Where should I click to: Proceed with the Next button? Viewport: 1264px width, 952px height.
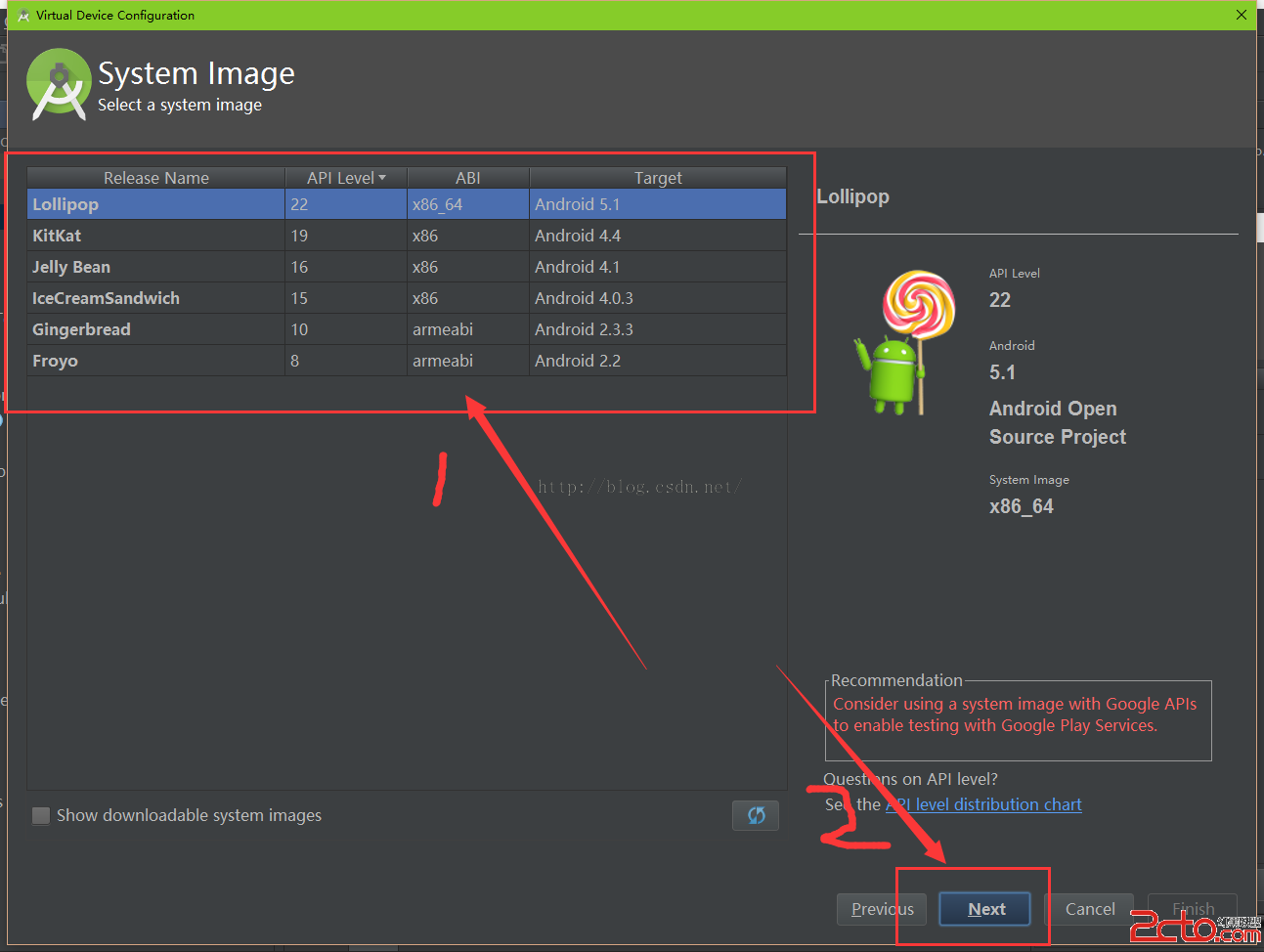985,909
